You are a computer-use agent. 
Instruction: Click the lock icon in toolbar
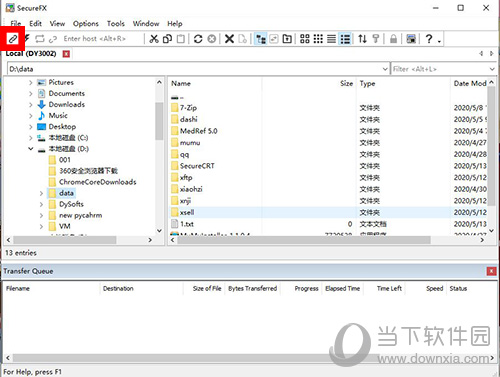click(x=393, y=39)
